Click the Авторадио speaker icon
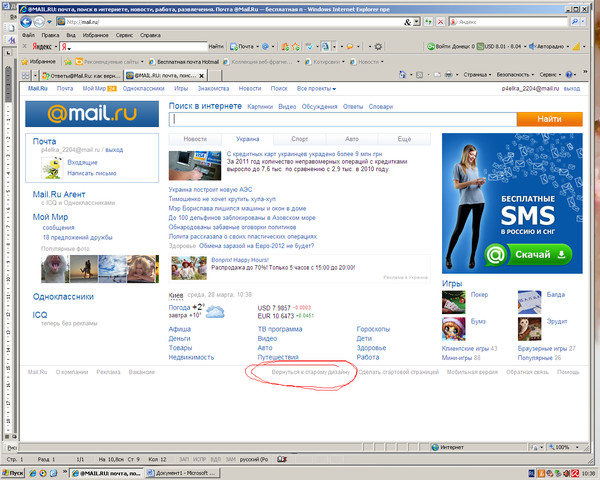Screen dimensions: 600x480 click(532, 47)
